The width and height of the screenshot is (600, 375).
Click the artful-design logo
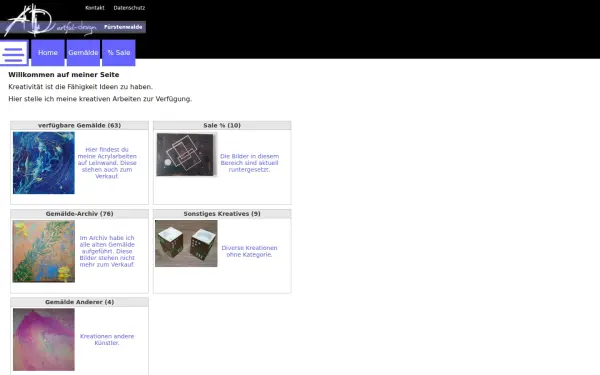[x=50, y=21]
